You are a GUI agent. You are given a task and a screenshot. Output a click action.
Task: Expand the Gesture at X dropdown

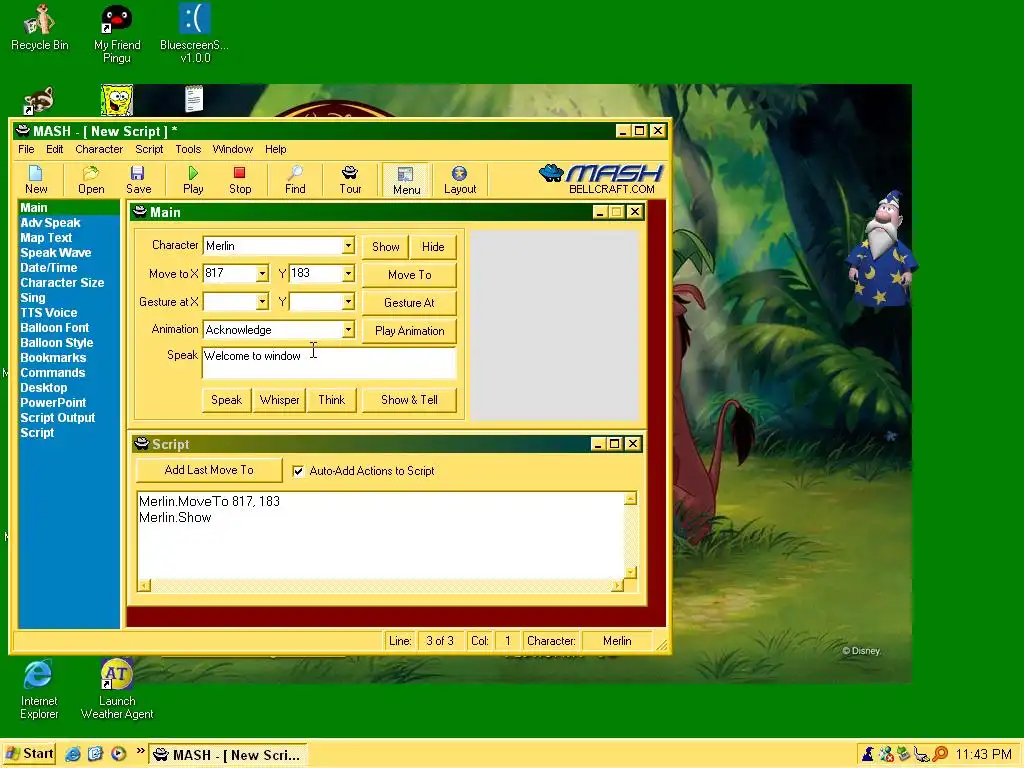(262, 302)
